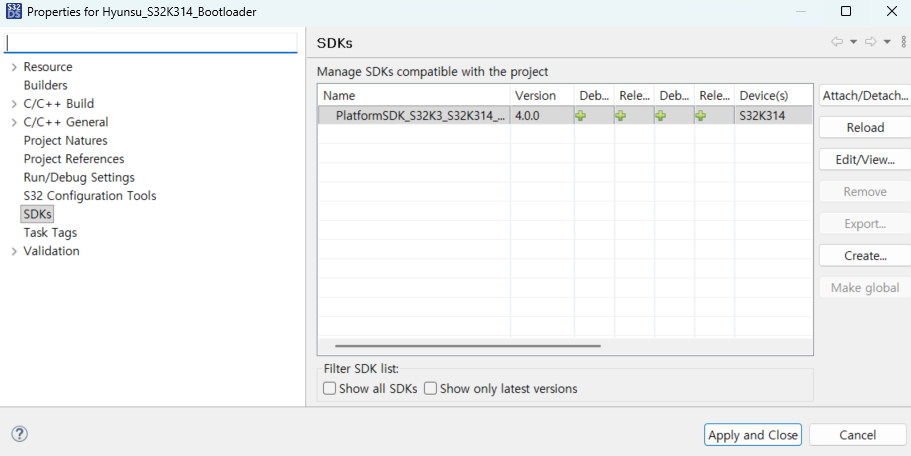This screenshot has width=911, height=456.
Task: Maximize the Properties window
Action: pos(846,11)
